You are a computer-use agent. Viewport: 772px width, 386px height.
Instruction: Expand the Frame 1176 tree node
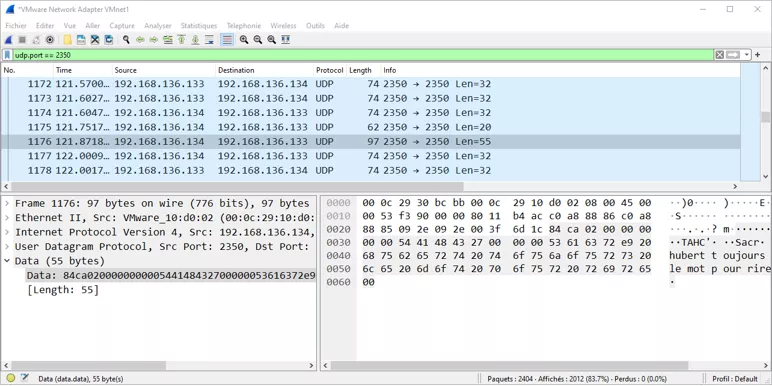click(x=7, y=203)
